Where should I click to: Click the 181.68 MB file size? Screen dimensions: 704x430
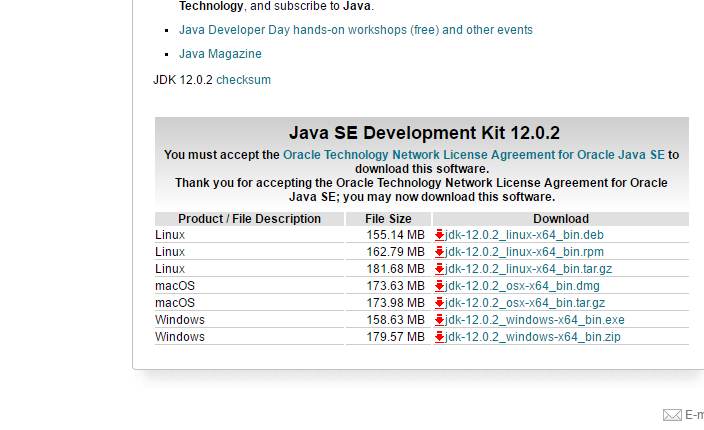pos(395,269)
